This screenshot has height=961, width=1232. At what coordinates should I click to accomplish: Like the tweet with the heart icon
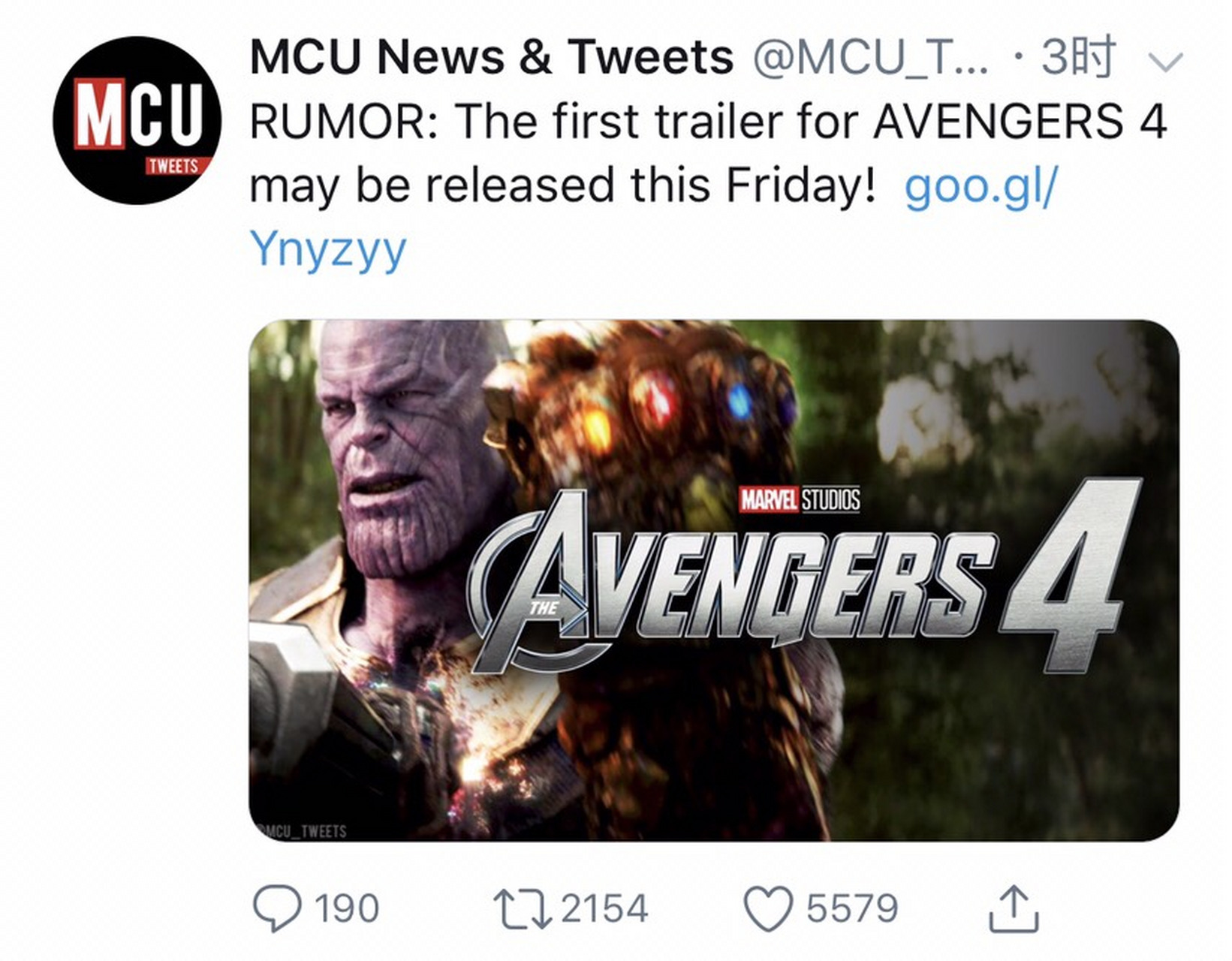coord(768,908)
